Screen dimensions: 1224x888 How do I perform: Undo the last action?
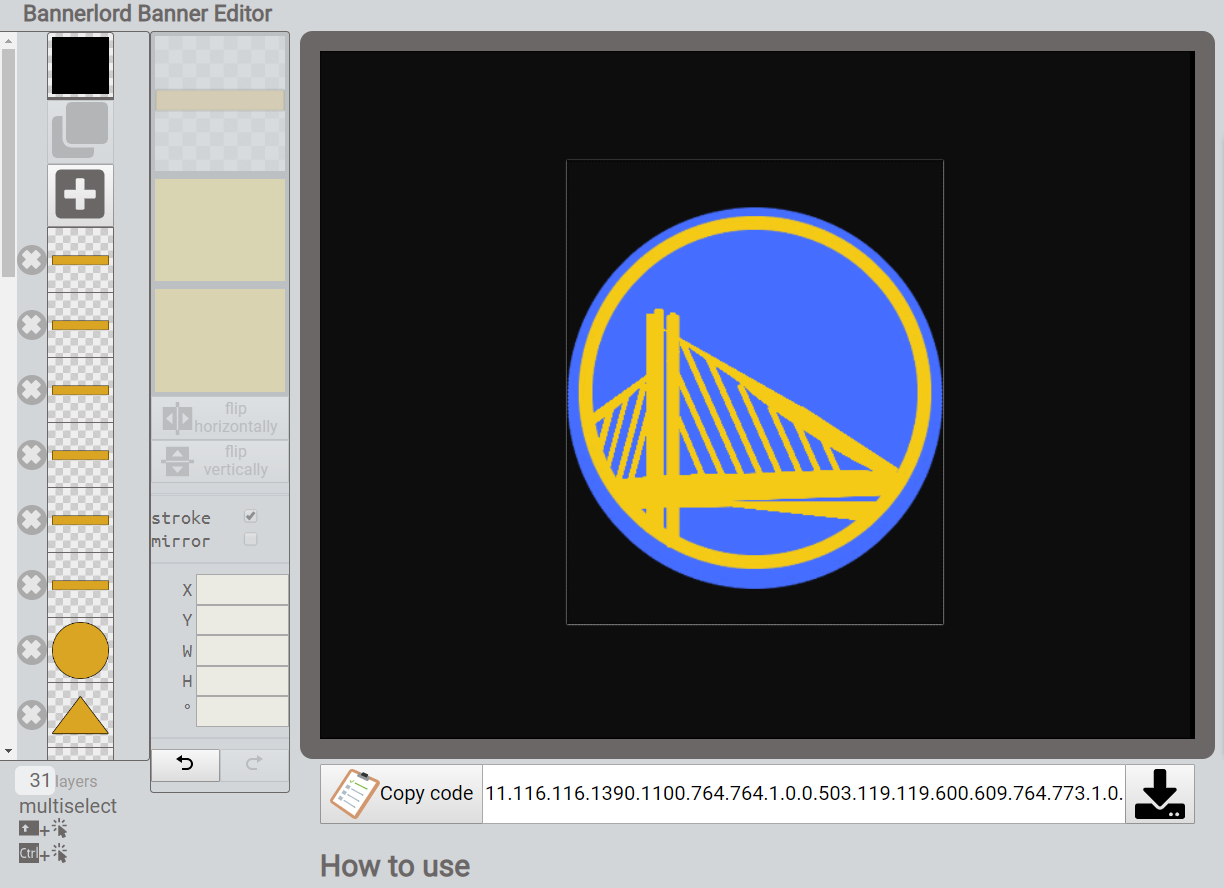coord(185,765)
